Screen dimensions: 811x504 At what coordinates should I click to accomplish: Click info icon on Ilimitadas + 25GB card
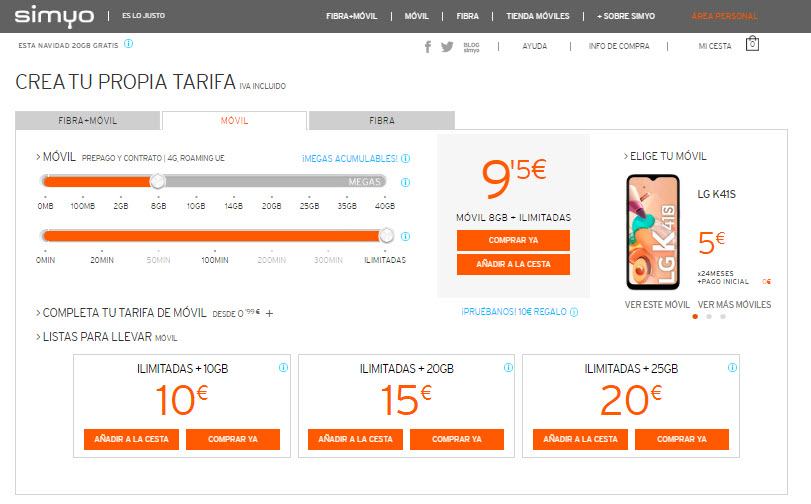point(733,368)
